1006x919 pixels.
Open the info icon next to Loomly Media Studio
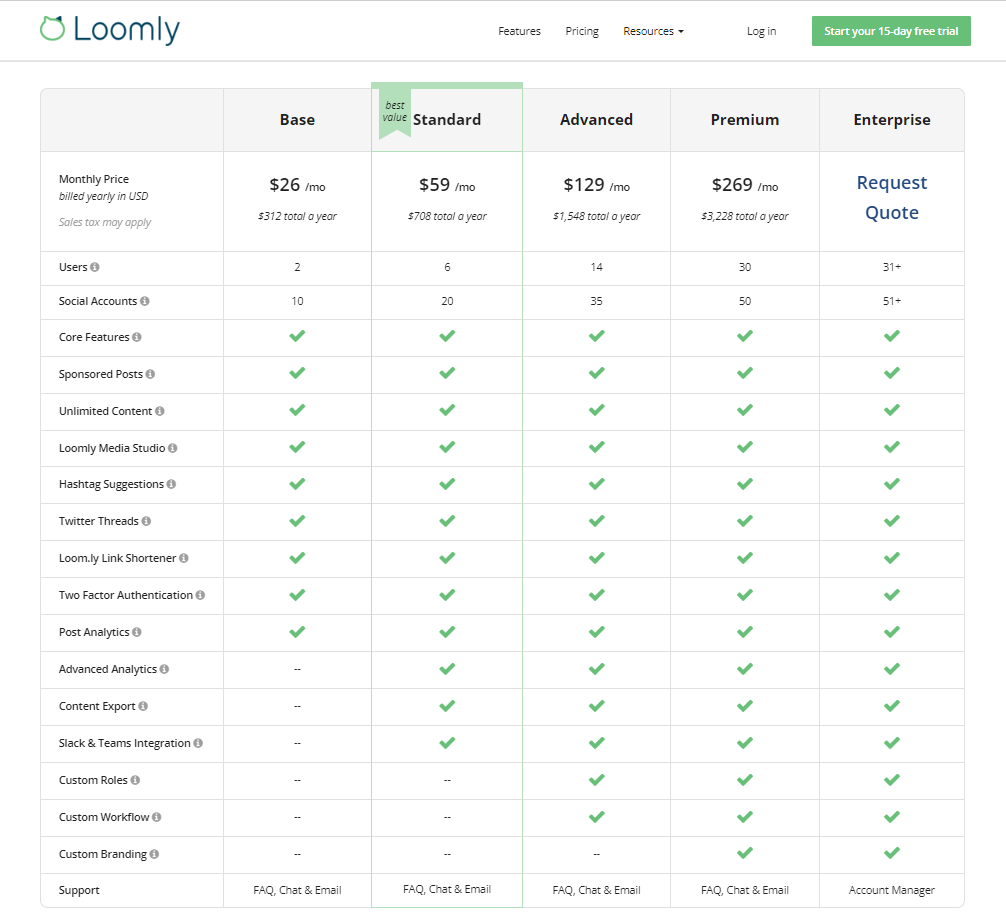click(173, 448)
